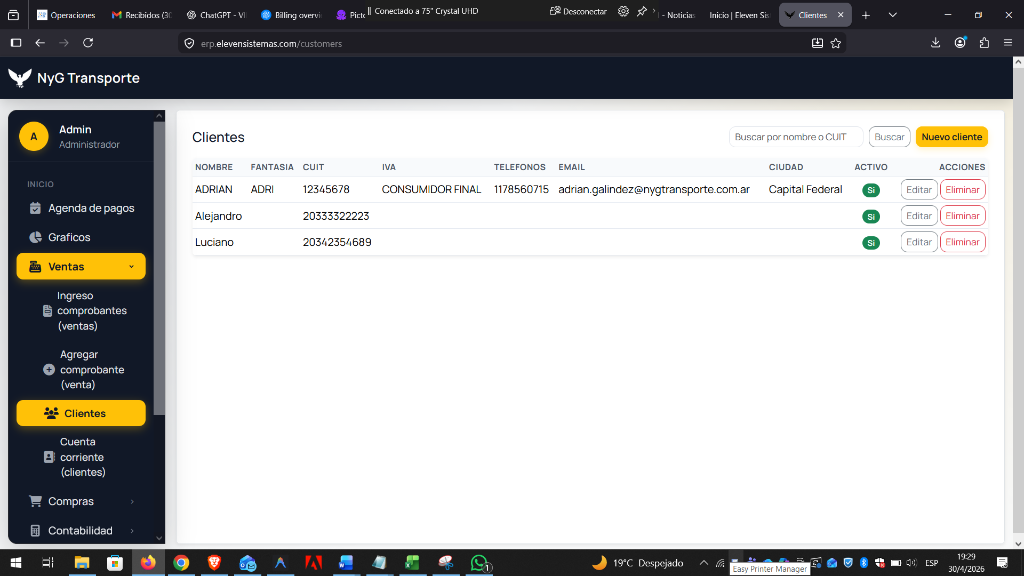The image size is (1024, 576).
Task: Open Excel from the taskbar
Action: point(412,562)
